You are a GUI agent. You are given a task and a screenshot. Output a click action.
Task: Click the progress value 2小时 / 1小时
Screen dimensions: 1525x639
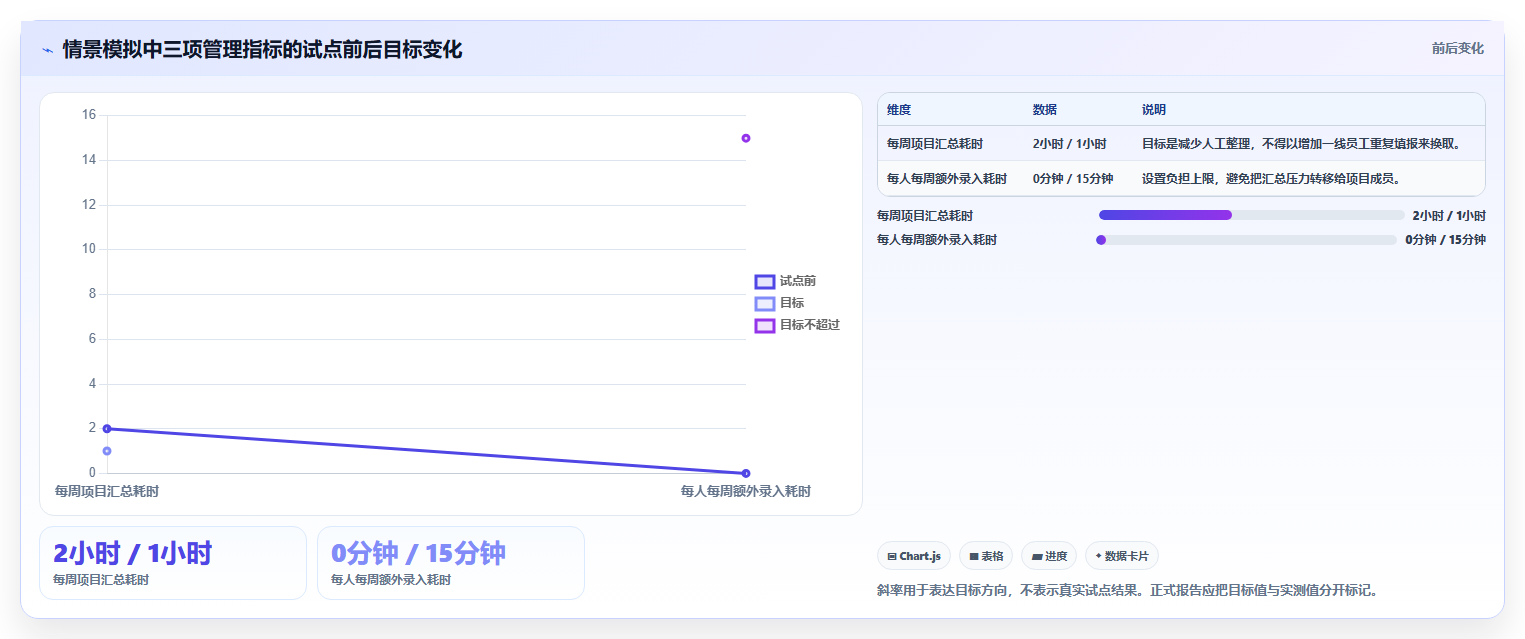tap(1449, 215)
